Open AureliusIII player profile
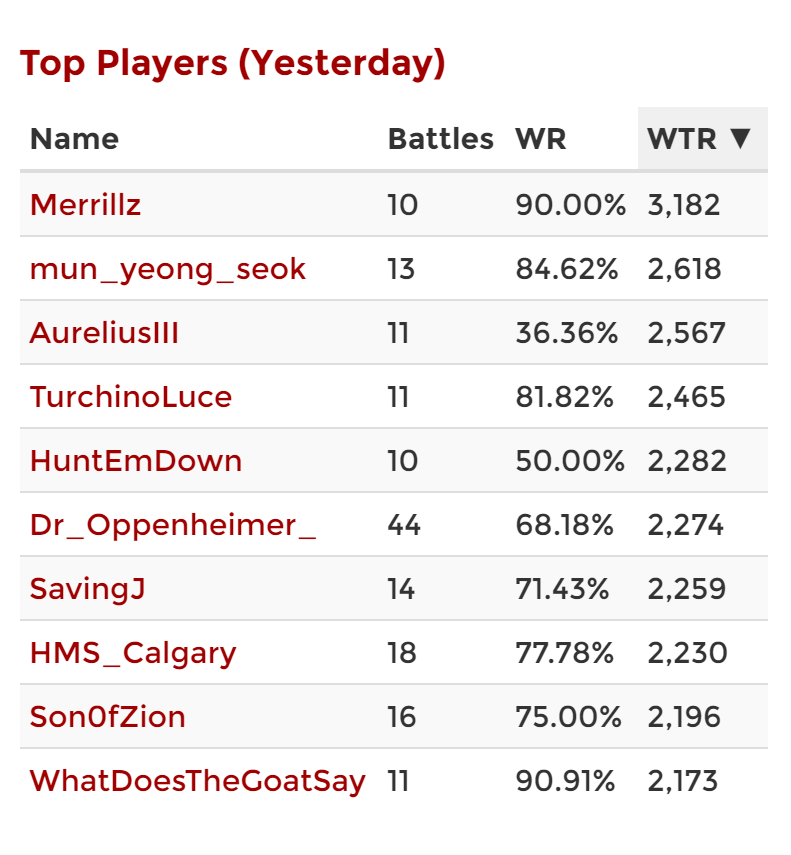The width and height of the screenshot is (791, 855). click(x=104, y=333)
